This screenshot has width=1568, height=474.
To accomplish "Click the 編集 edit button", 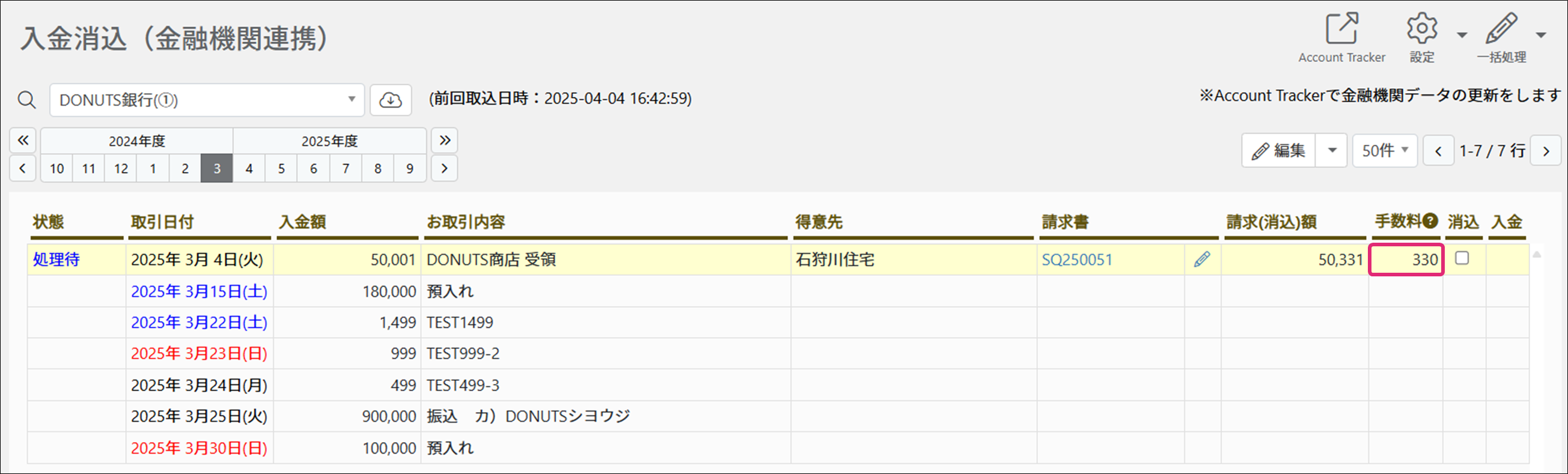I will (x=1279, y=150).
